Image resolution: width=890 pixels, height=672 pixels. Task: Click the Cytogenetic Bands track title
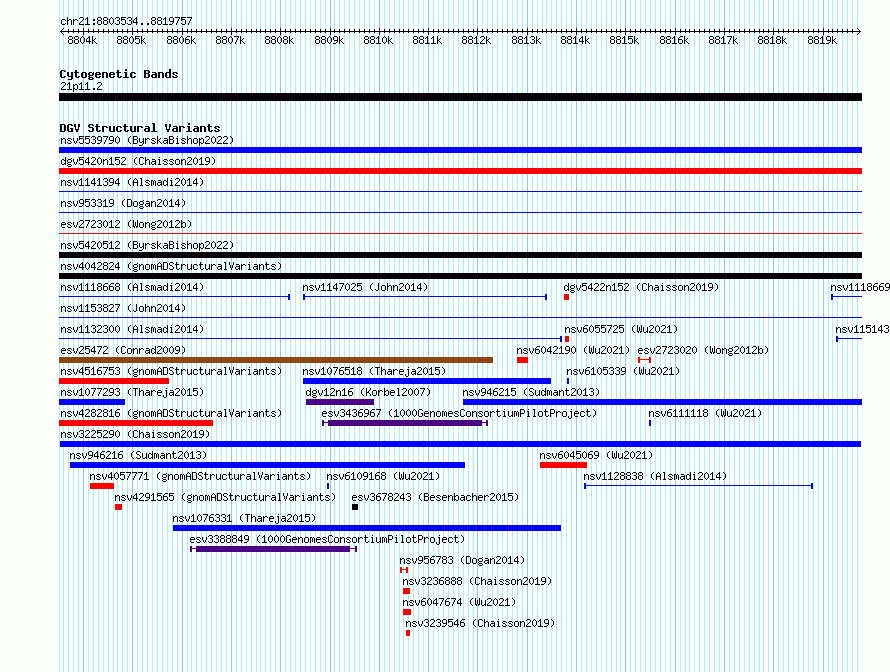coord(119,74)
